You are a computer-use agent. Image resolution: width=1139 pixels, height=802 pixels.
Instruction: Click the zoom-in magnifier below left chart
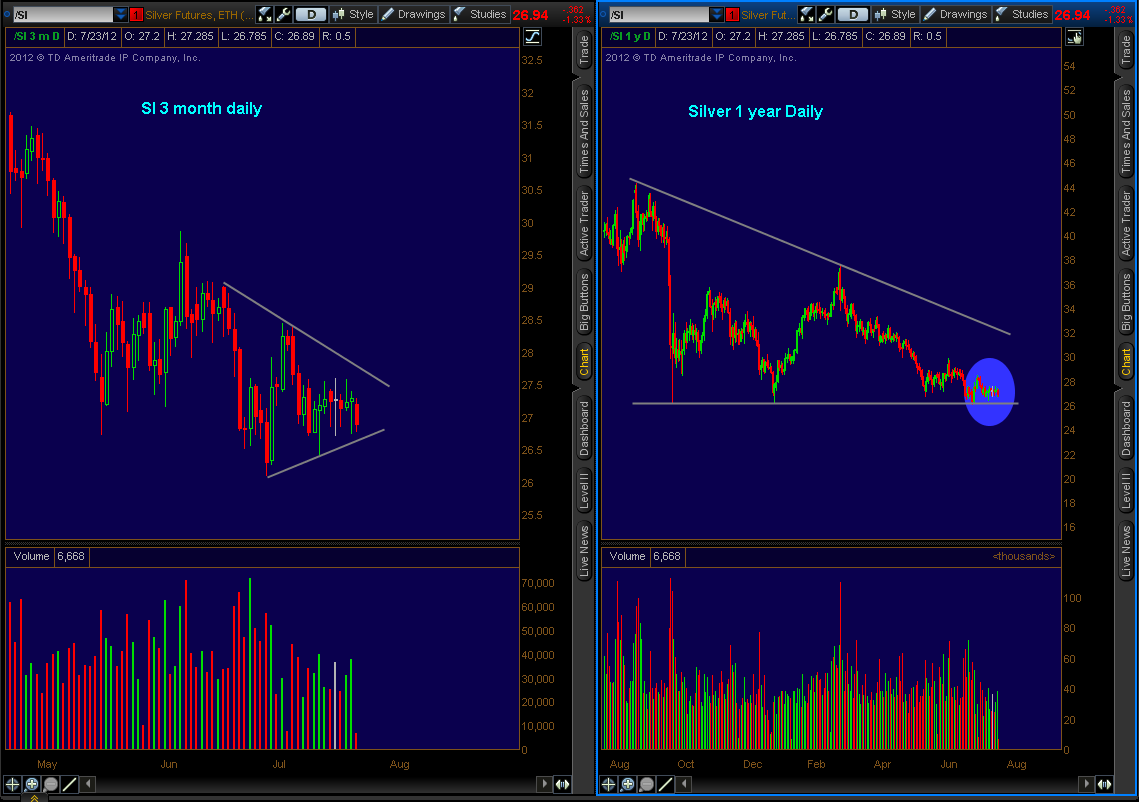click(x=32, y=784)
